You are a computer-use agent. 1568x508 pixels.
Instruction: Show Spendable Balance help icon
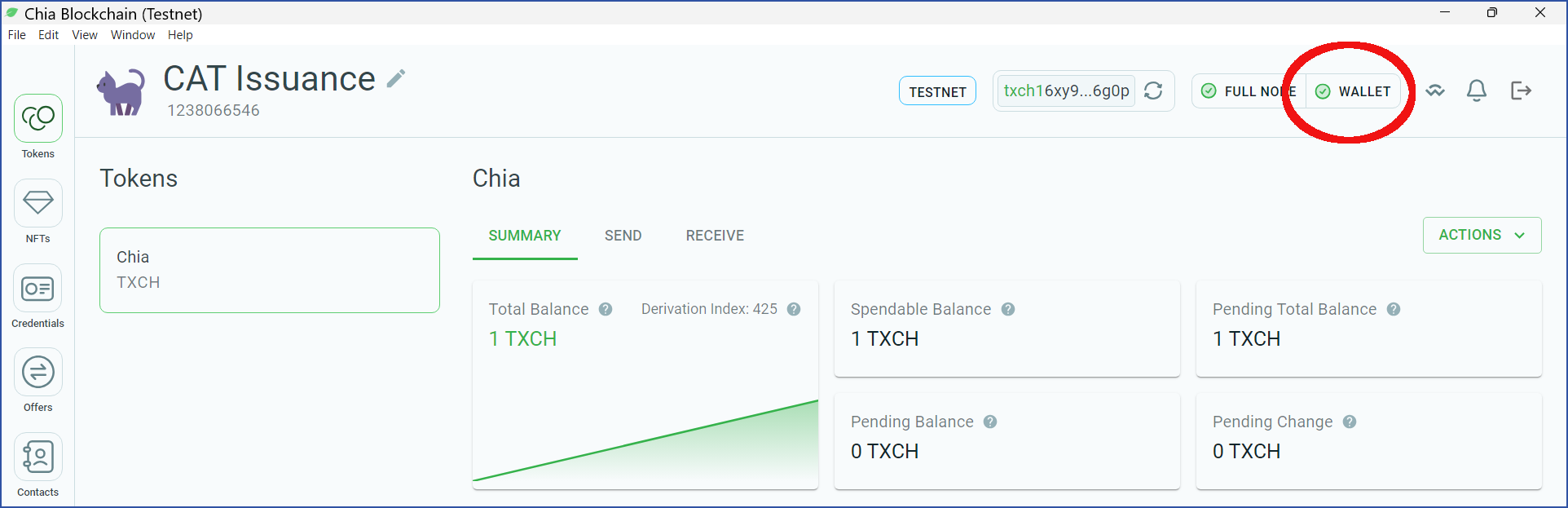(1008, 309)
